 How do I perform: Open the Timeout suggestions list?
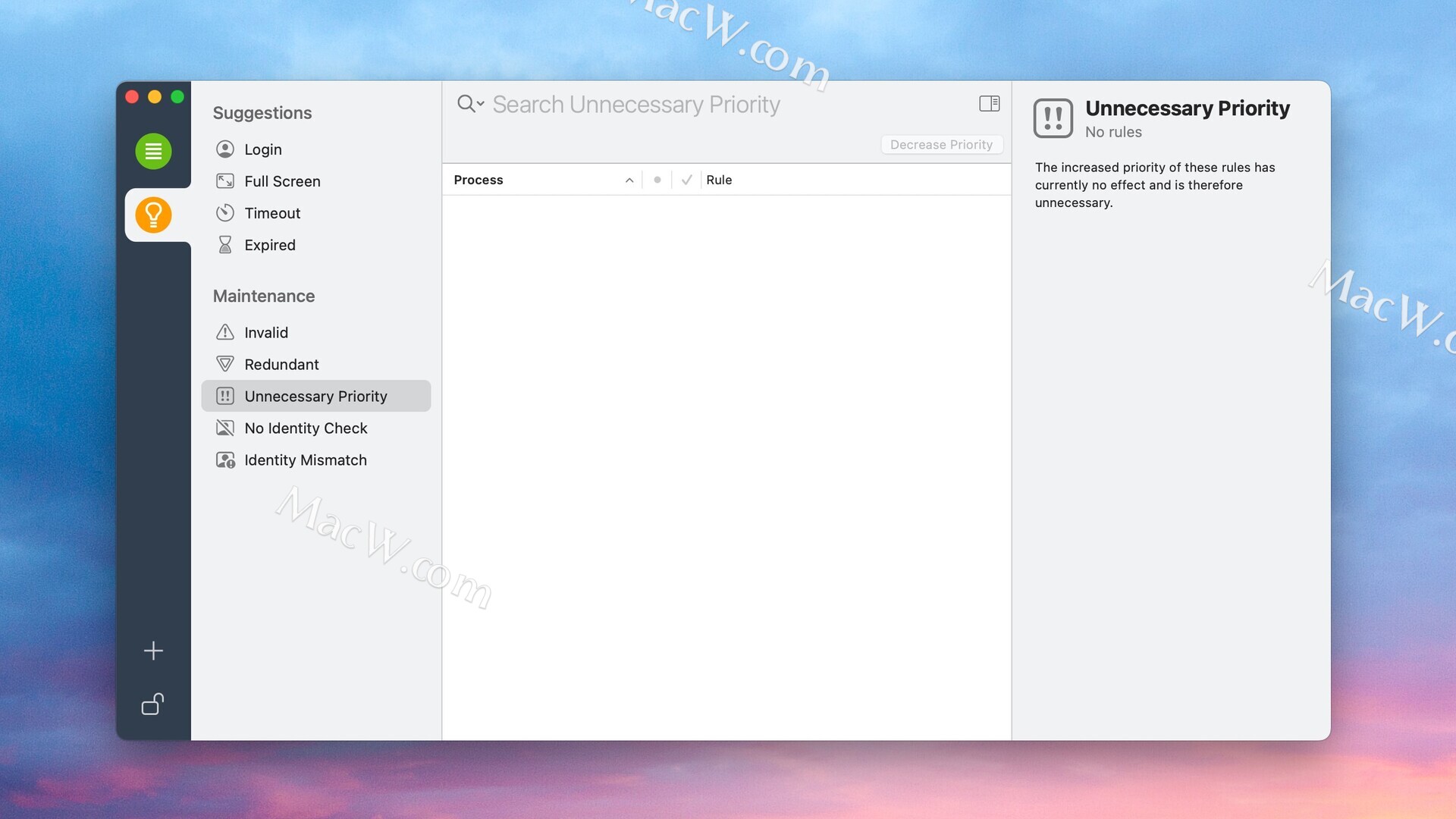click(272, 213)
